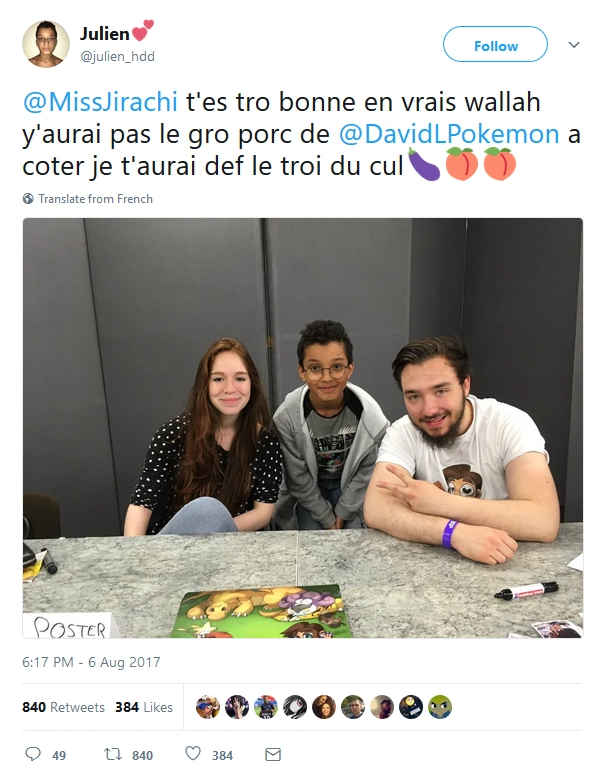Like the tweet with the heart icon
The width and height of the screenshot is (610, 772).
point(193,753)
